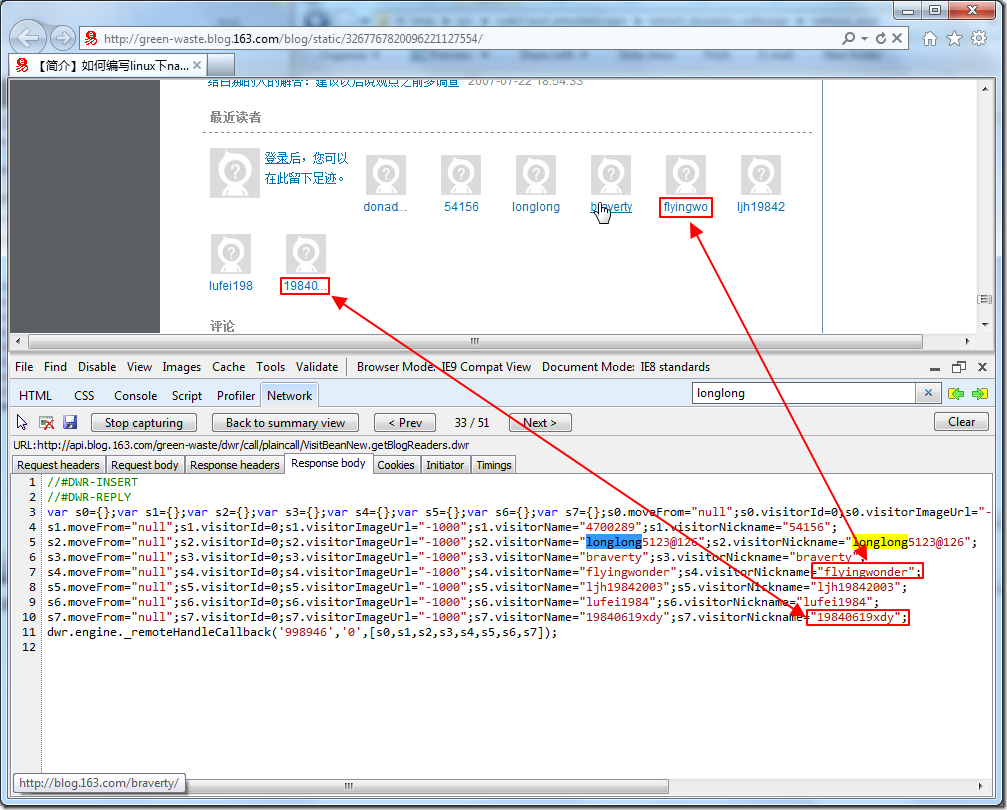Open the Find menu
The image size is (1007, 810).
55,367
